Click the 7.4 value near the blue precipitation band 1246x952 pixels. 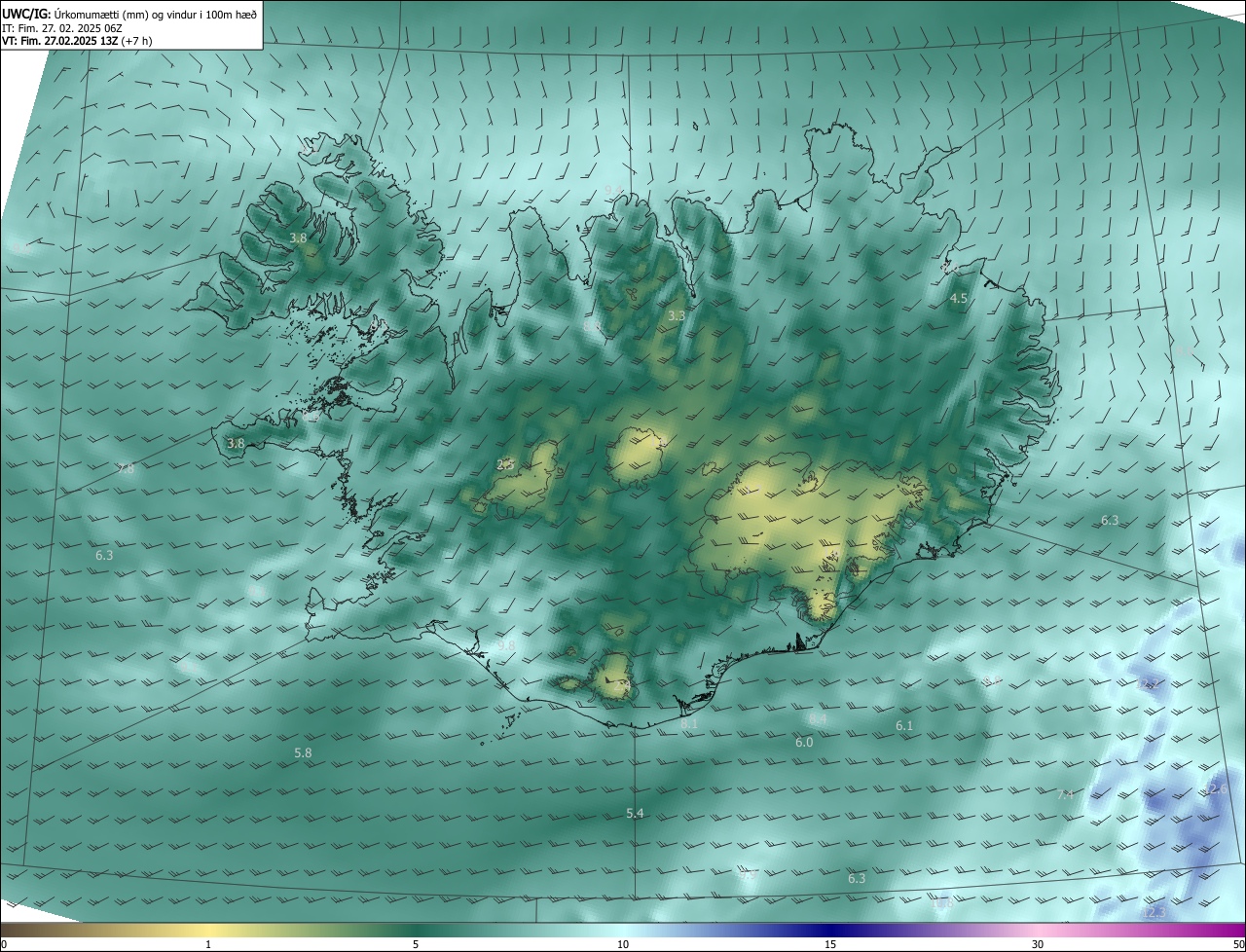[x=1065, y=796]
